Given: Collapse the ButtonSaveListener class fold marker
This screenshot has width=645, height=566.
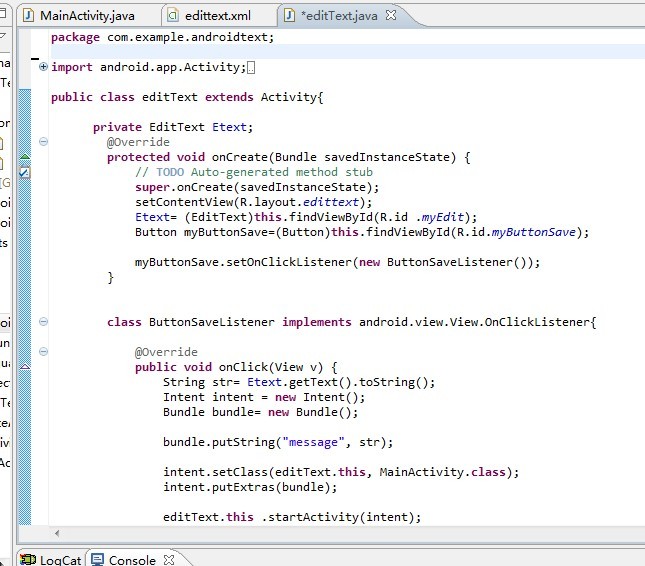Looking at the screenshot, I should coord(43,322).
